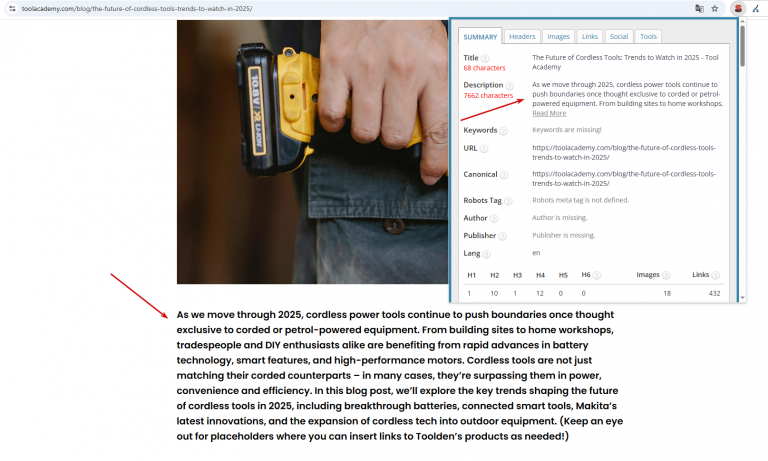This screenshot has height=461, width=768.
Task: Click the help icon next to URL
Action: [484, 148]
